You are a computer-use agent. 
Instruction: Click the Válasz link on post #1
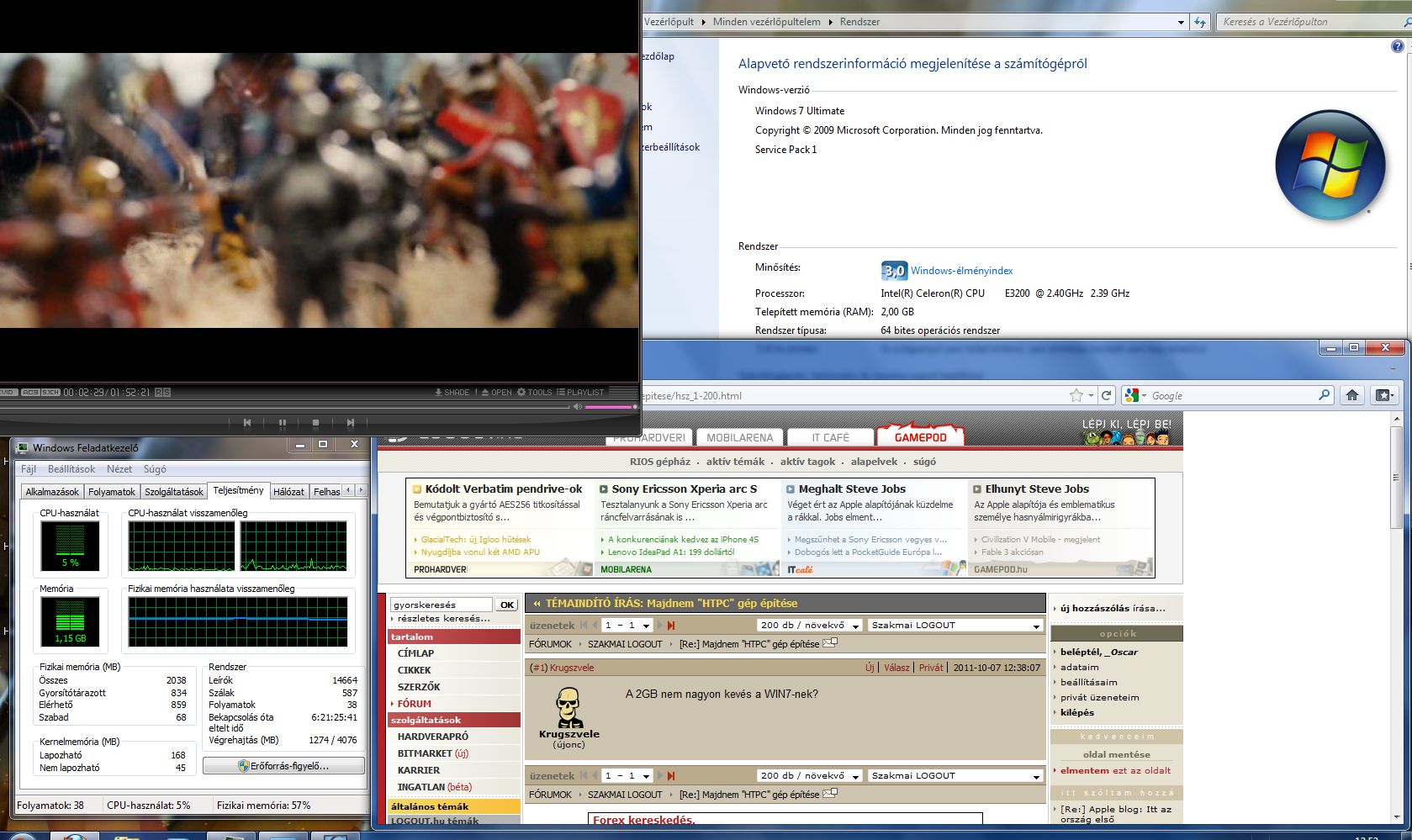896,668
